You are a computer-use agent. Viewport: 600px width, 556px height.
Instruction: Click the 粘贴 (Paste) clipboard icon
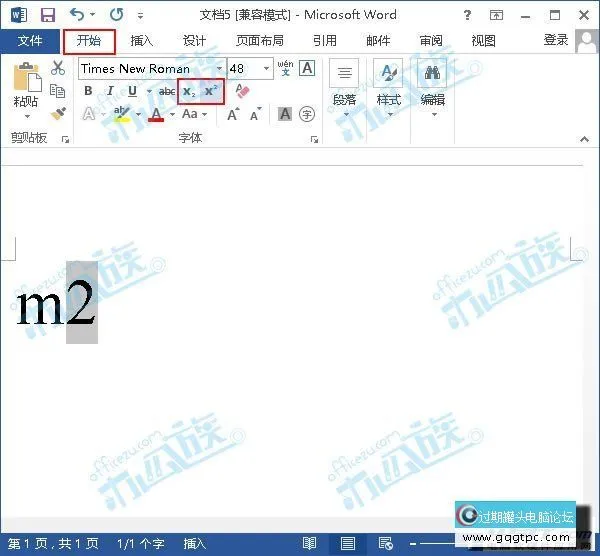coord(27,77)
